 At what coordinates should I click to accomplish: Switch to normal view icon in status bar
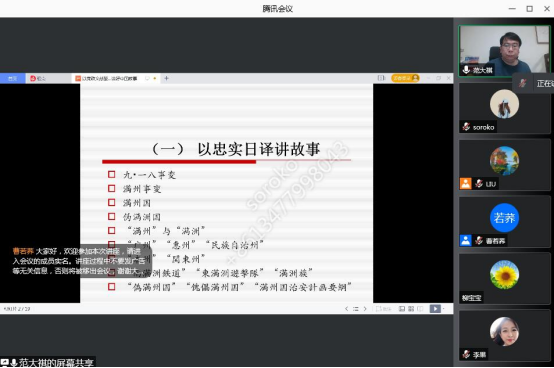(x=402, y=309)
